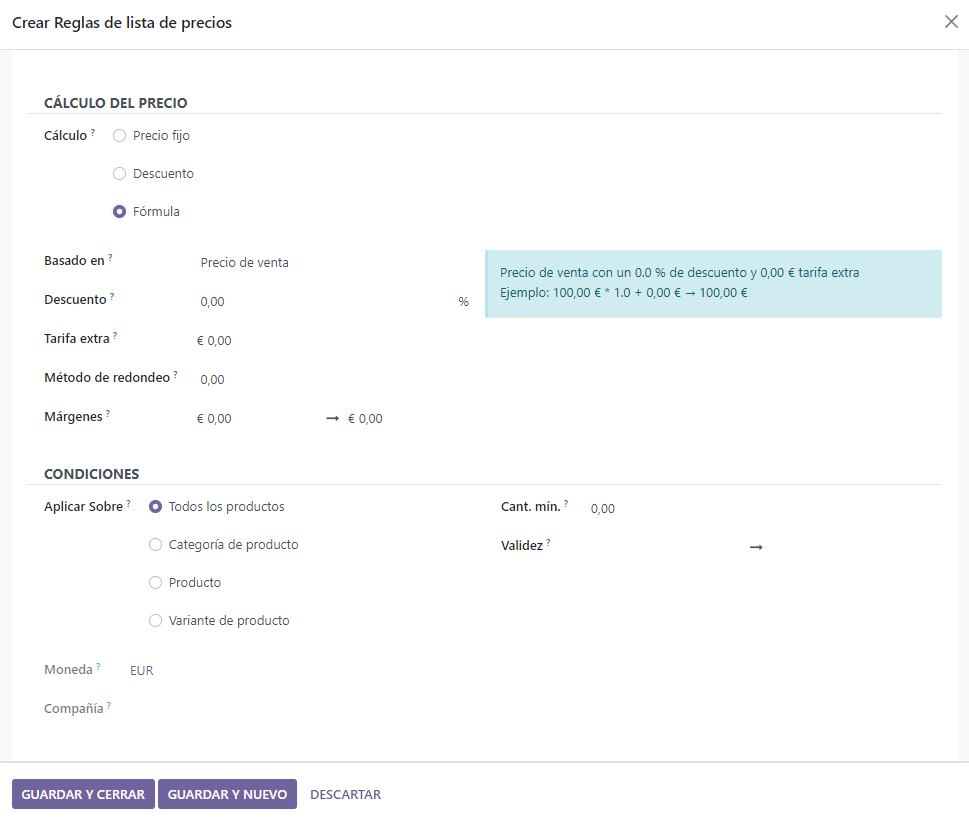
Task: Select Variante de producto radio button
Action: point(155,621)
